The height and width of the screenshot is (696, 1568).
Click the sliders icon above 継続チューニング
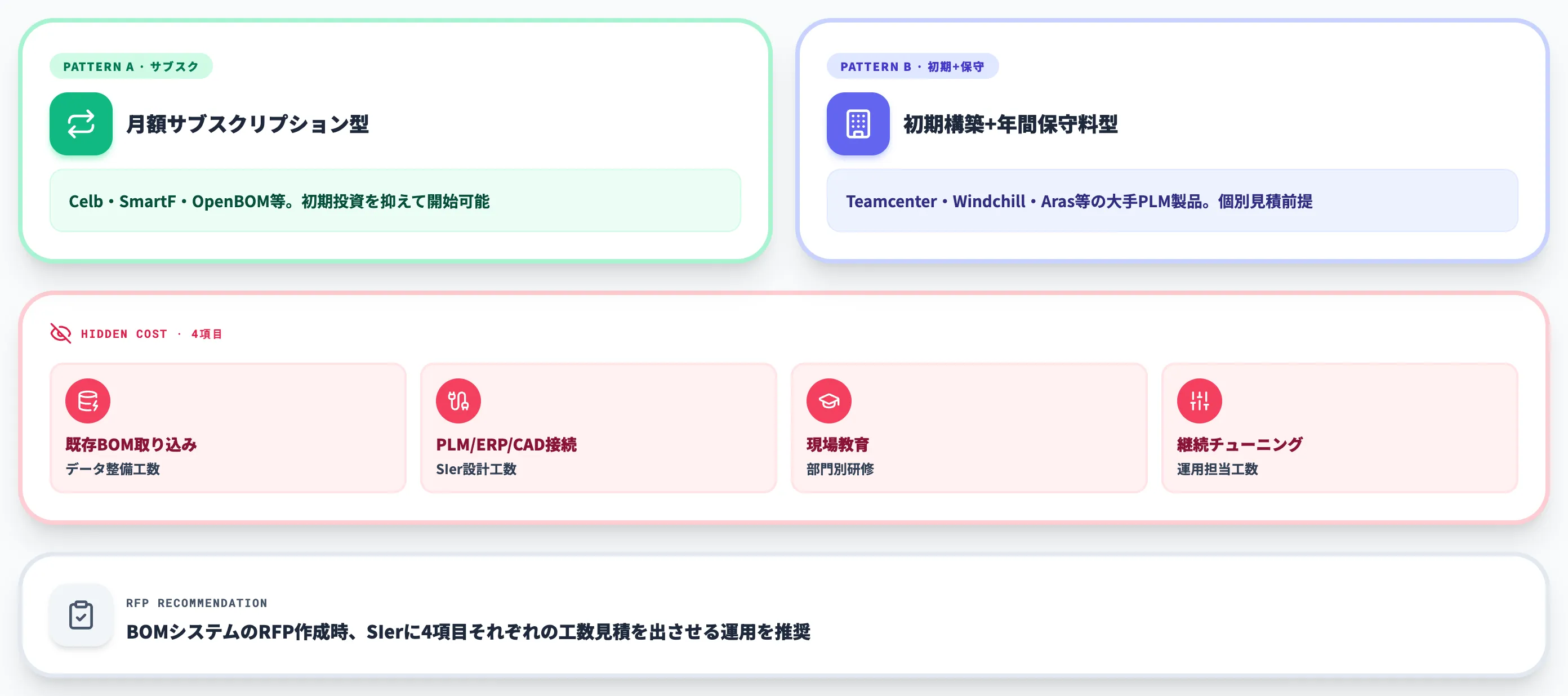[1199, 401]
